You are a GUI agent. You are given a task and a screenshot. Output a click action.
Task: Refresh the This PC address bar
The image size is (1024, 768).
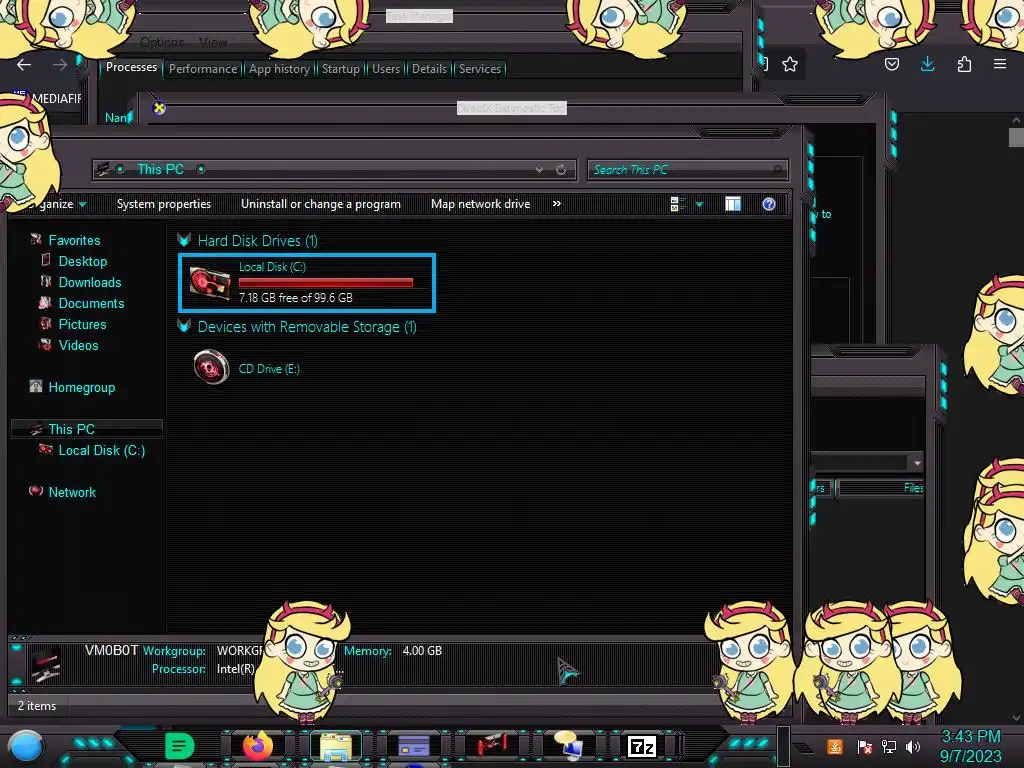pyautogui.click(x=561, y=170)
